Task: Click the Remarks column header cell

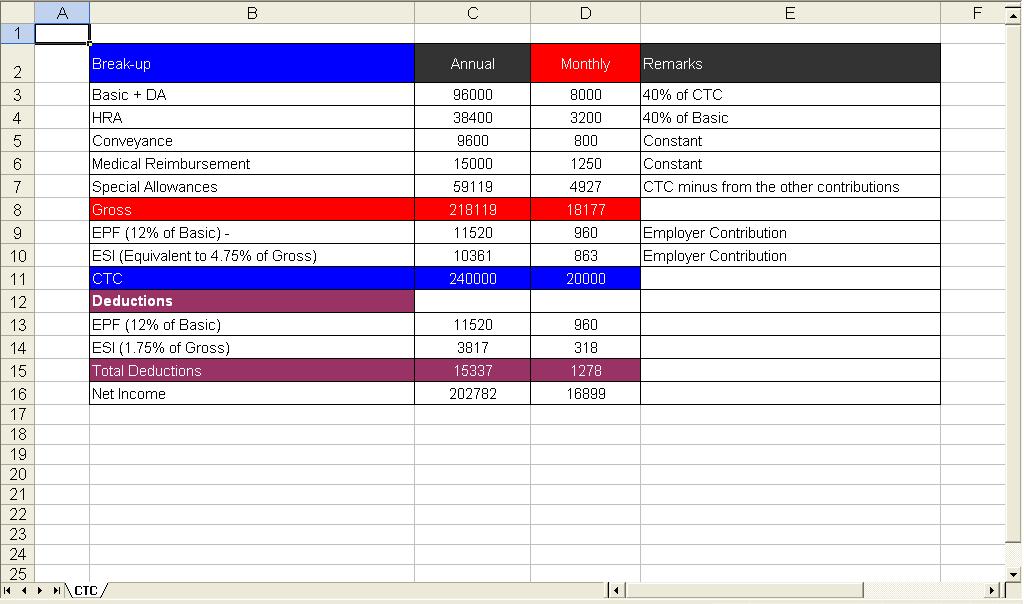Action: coord(789,62)
